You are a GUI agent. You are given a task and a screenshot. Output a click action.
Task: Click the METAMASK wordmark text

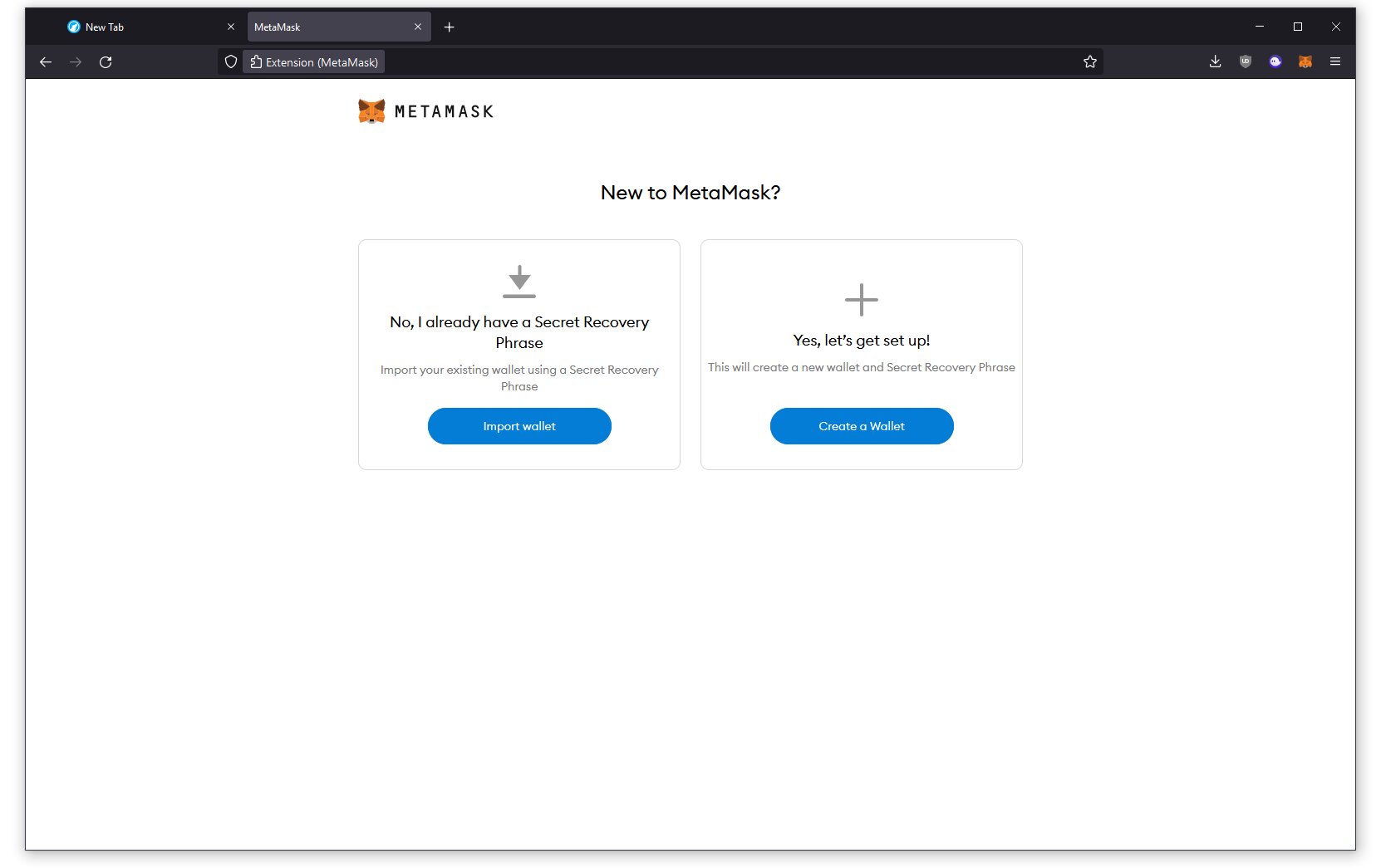tap(444, 111)
